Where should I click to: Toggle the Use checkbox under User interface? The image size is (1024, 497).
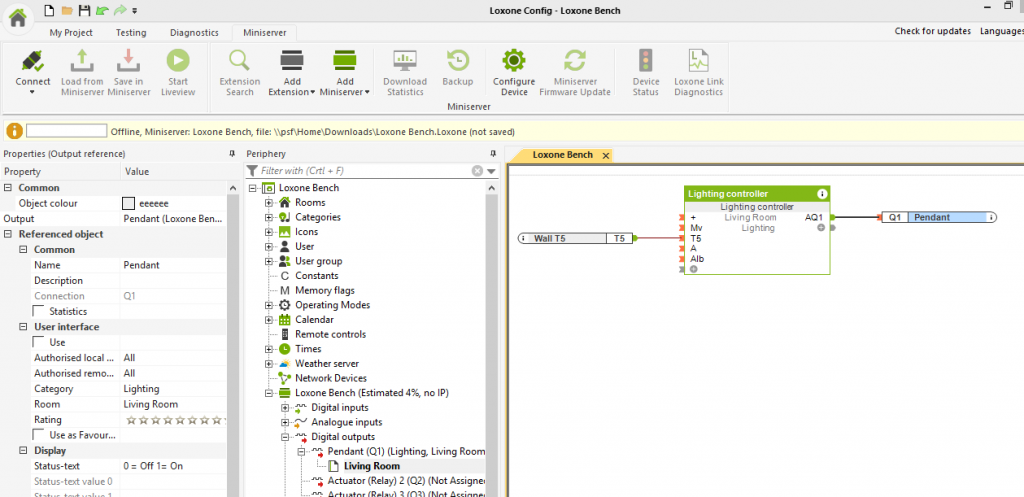click(39, 342)
